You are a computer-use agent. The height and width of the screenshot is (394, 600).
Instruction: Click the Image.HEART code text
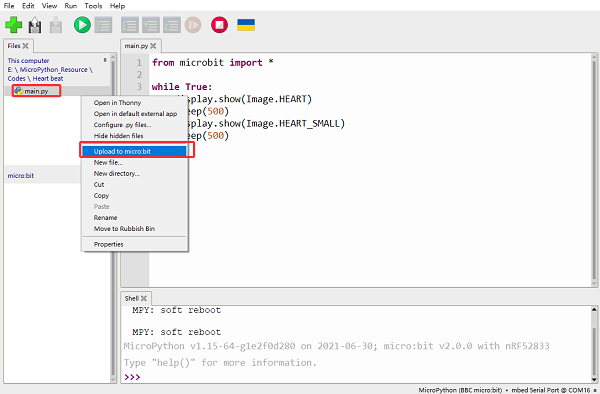(x=276, y=99)
